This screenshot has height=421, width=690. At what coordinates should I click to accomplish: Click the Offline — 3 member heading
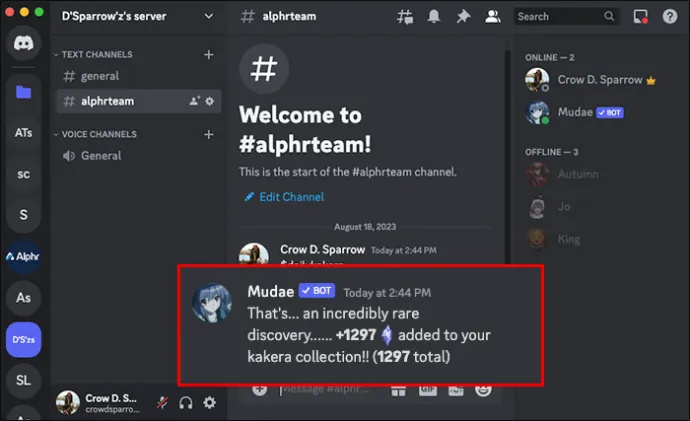pos(551,152)
